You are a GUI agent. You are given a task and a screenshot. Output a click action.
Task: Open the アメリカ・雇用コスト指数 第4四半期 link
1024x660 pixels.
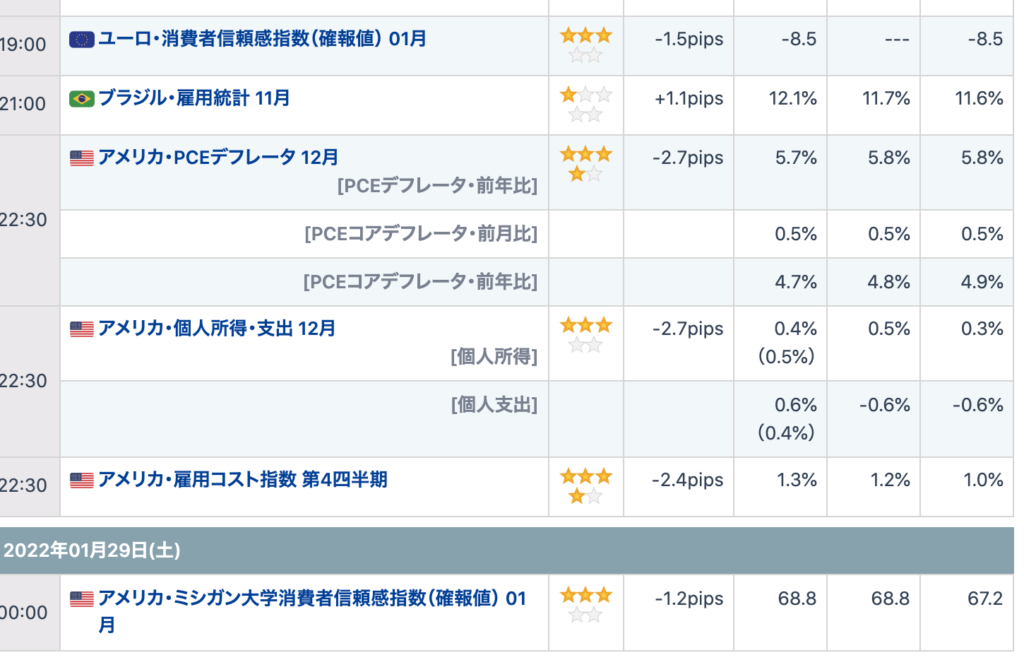point(242,480)
